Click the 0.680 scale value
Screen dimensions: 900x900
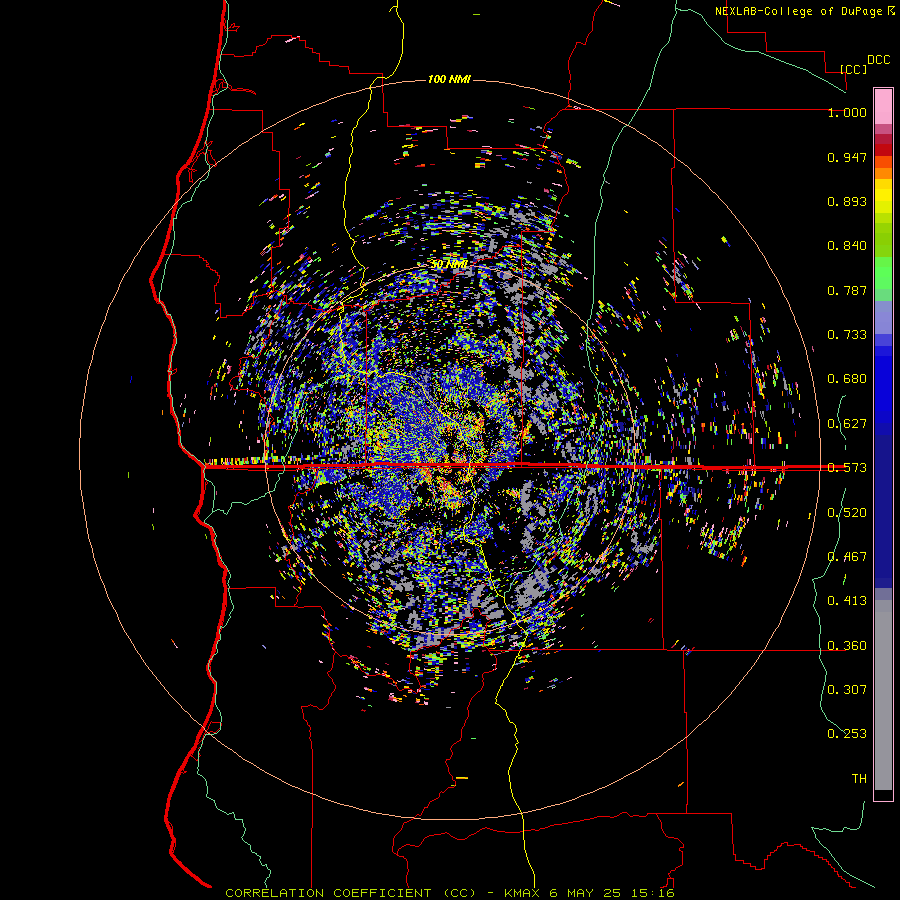coord(847,379)
